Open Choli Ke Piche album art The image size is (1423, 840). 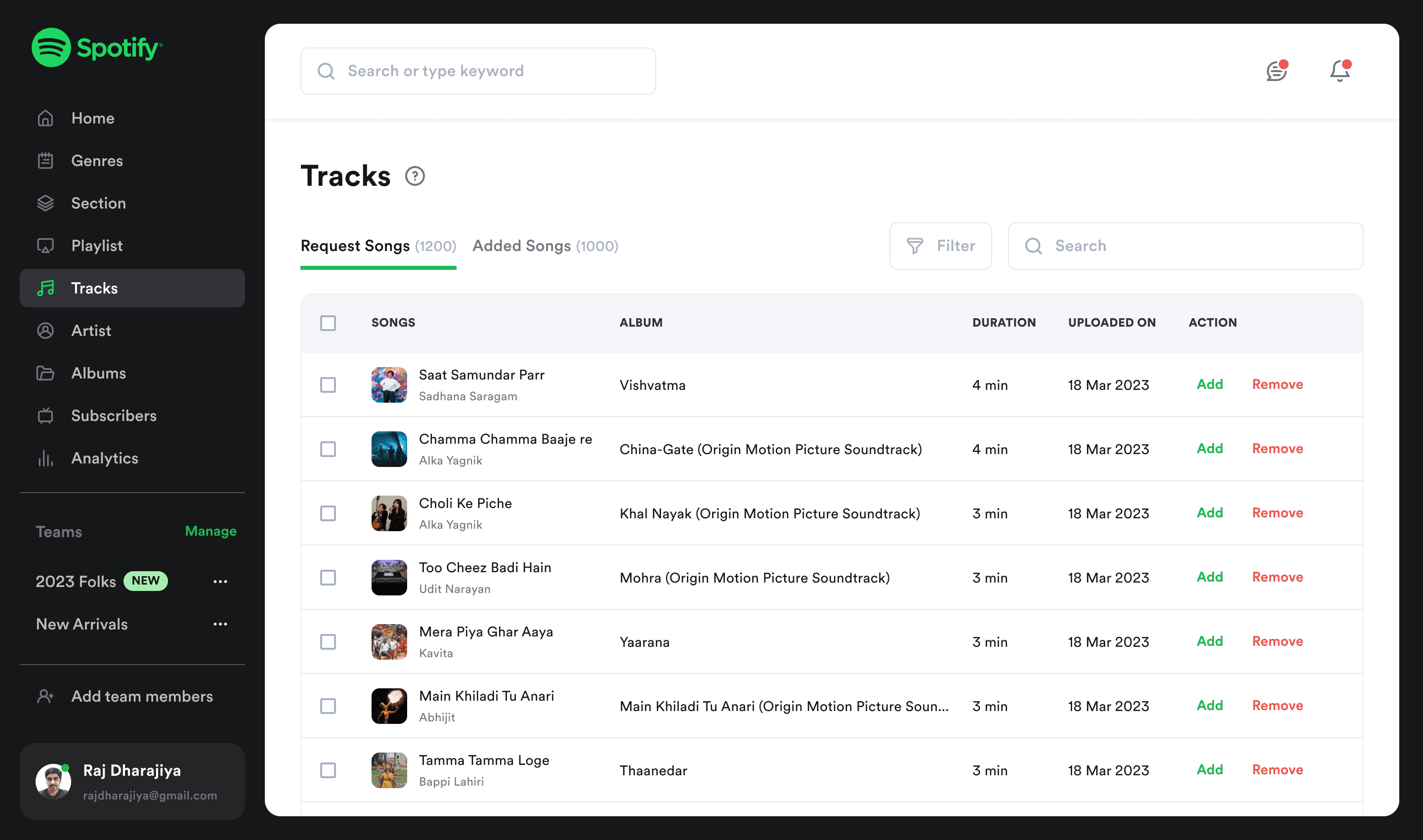389,513
